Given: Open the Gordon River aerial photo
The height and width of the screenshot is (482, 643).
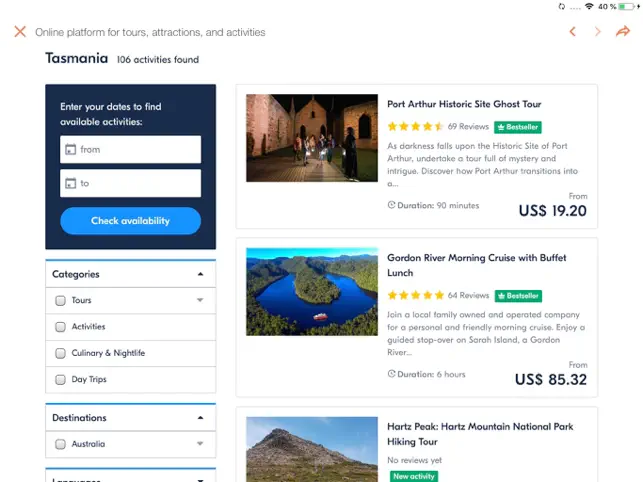Looking at the screenshot, I should pyautogui.click(x=312, y=292).
